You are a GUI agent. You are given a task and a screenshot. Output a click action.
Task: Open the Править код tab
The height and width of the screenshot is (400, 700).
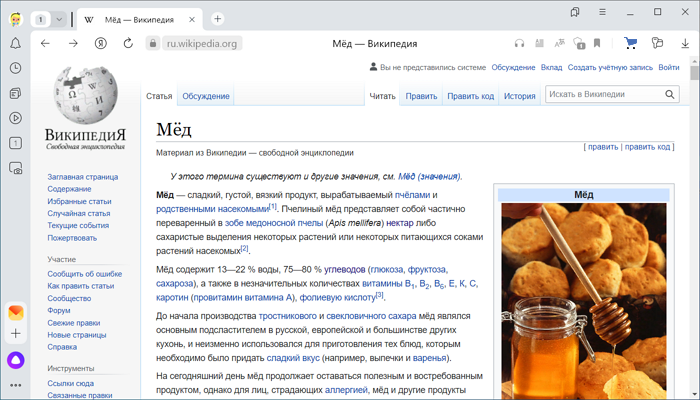tap(471, 96)
